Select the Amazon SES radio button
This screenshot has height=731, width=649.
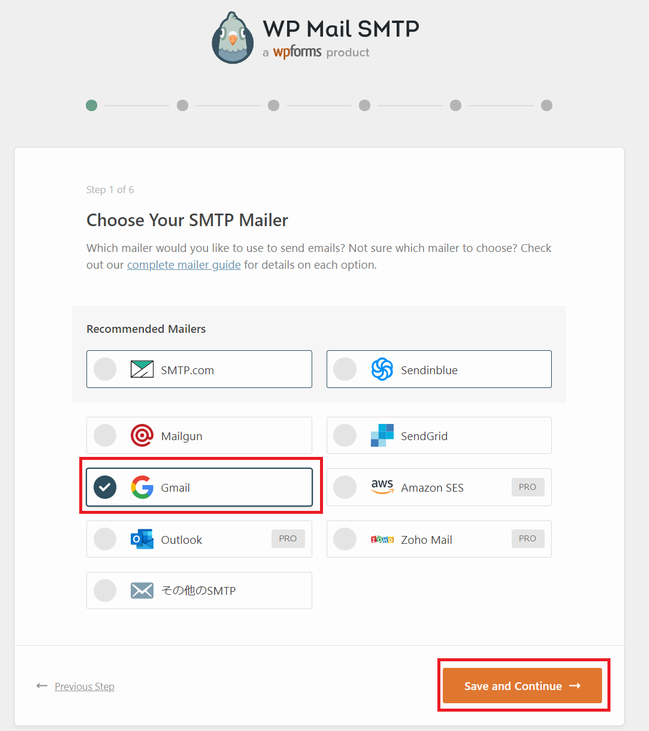[x=345, y=487]
